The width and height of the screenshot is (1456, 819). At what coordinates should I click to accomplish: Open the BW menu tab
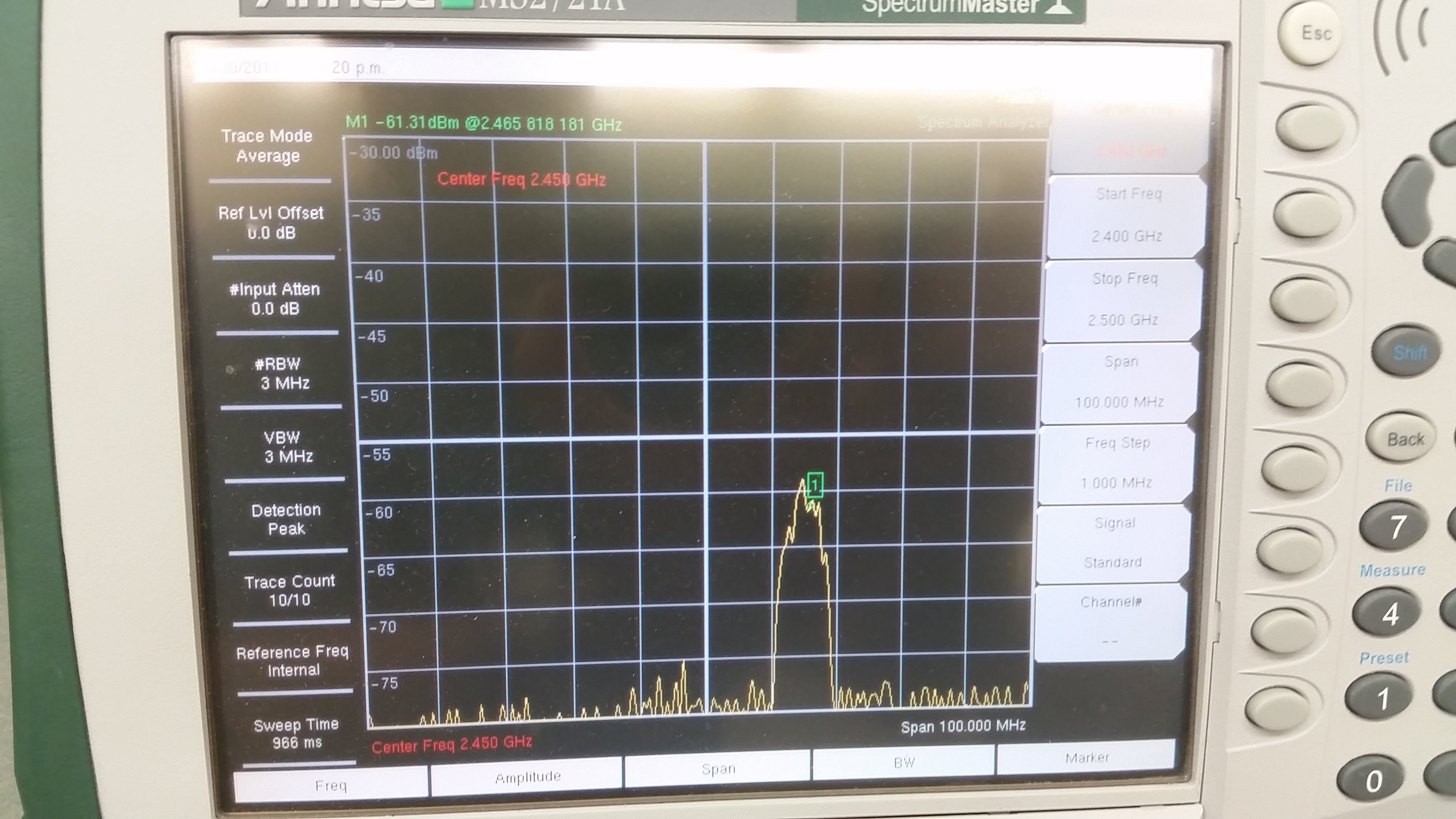[x=903, y=762]
